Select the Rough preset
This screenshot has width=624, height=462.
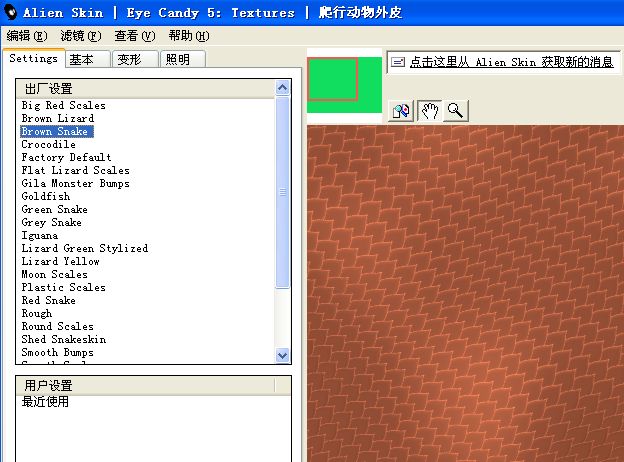(37, 314)
